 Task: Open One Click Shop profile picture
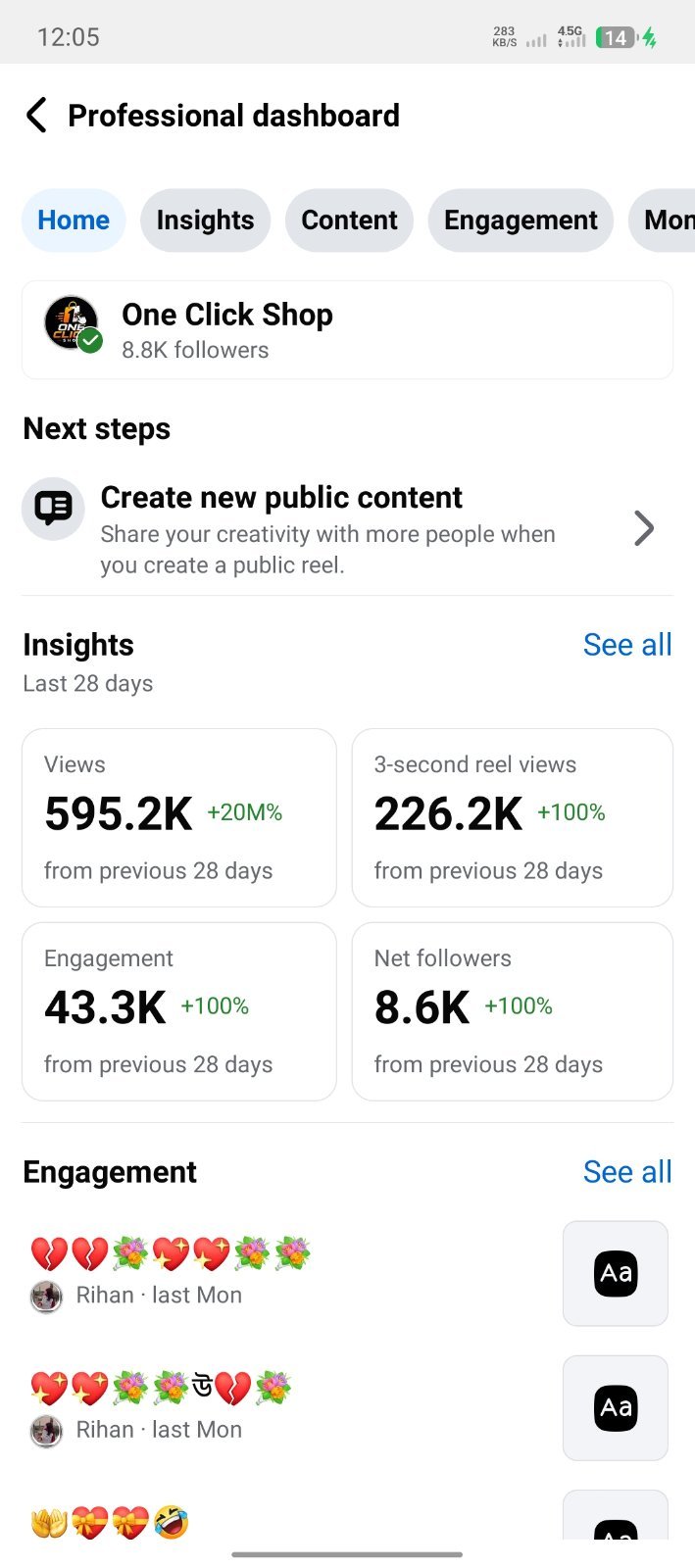click(x=72, y=323)
